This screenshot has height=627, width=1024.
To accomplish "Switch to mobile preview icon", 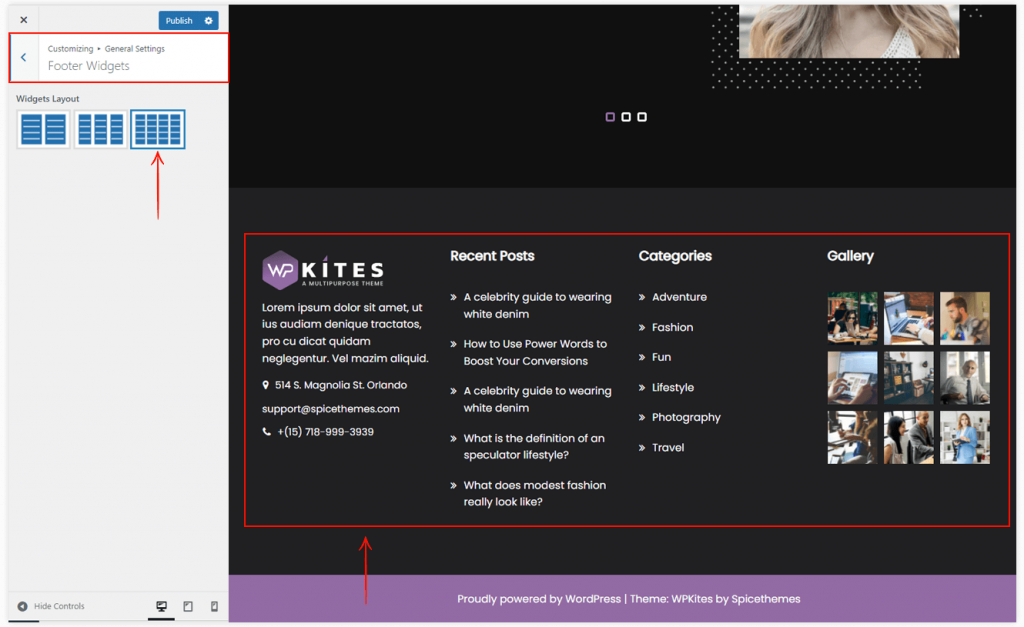I will tap(214, 607).
